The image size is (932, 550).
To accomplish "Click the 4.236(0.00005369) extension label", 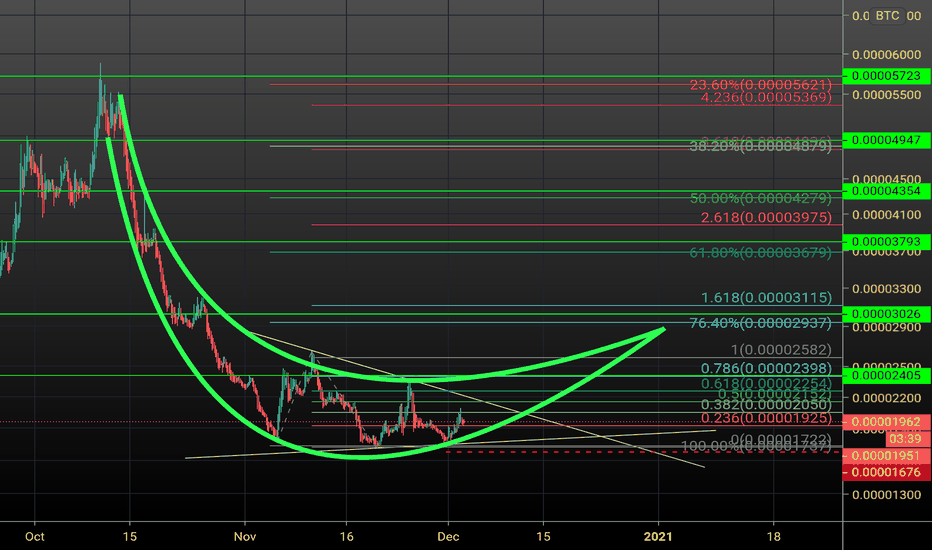I will [766, 97].
